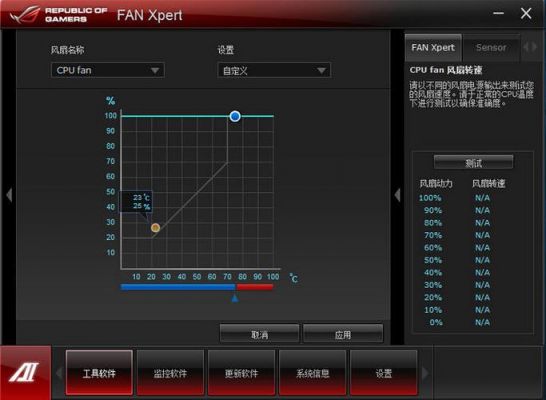The width and height of the screenshot is (546, 400).
Task: Open the 监控软件 monitoring menu
Action: click(x=170, y=373)
